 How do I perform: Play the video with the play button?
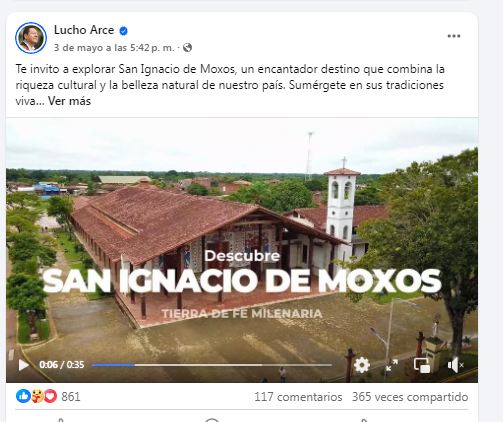click(23, 365)
